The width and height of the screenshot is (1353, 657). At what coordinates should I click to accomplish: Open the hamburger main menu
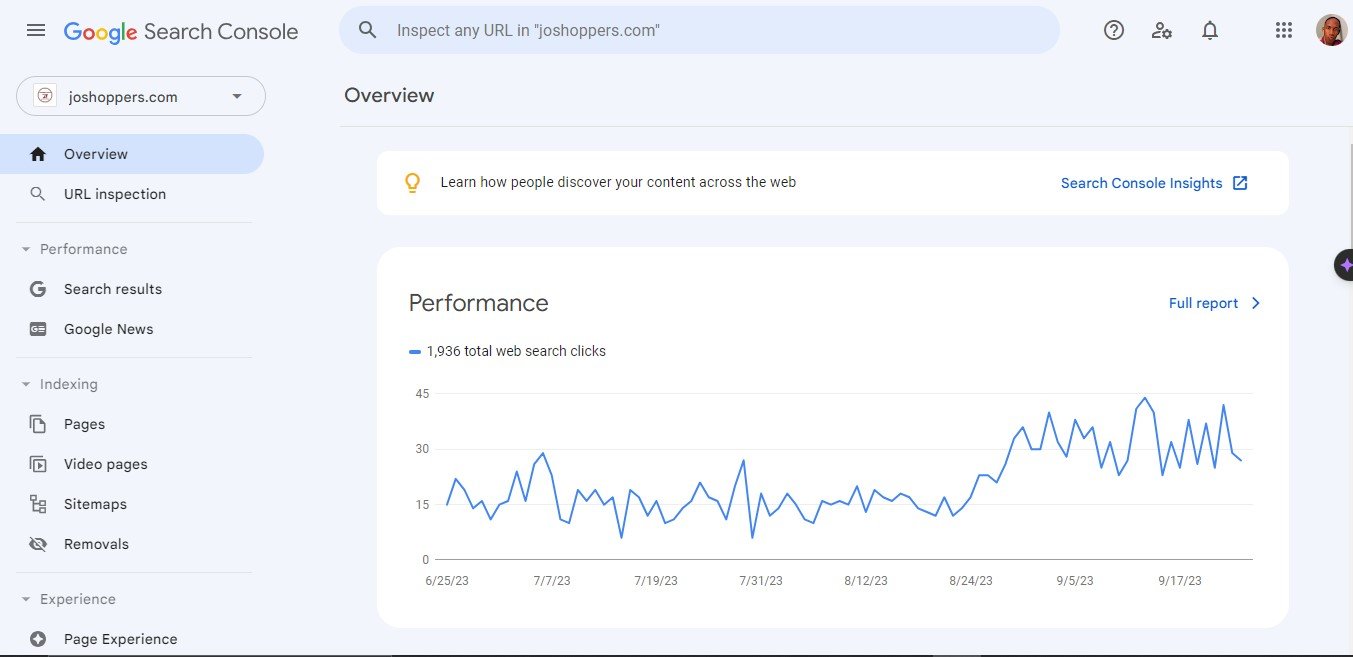36,30
